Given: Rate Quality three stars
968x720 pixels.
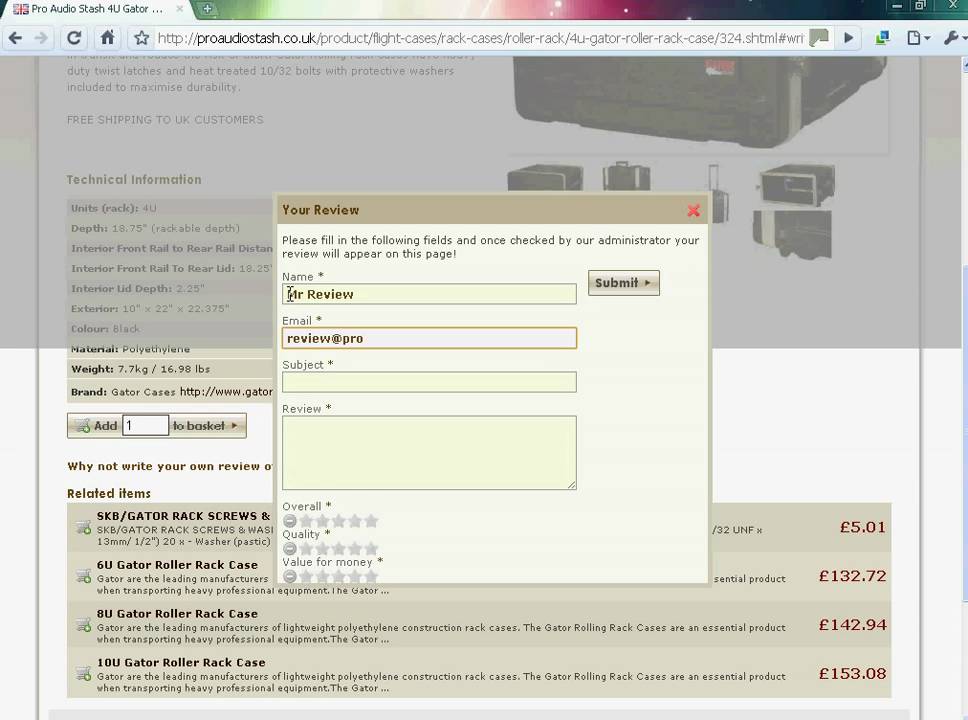Looking at the screenshot, I should point(338,549).
